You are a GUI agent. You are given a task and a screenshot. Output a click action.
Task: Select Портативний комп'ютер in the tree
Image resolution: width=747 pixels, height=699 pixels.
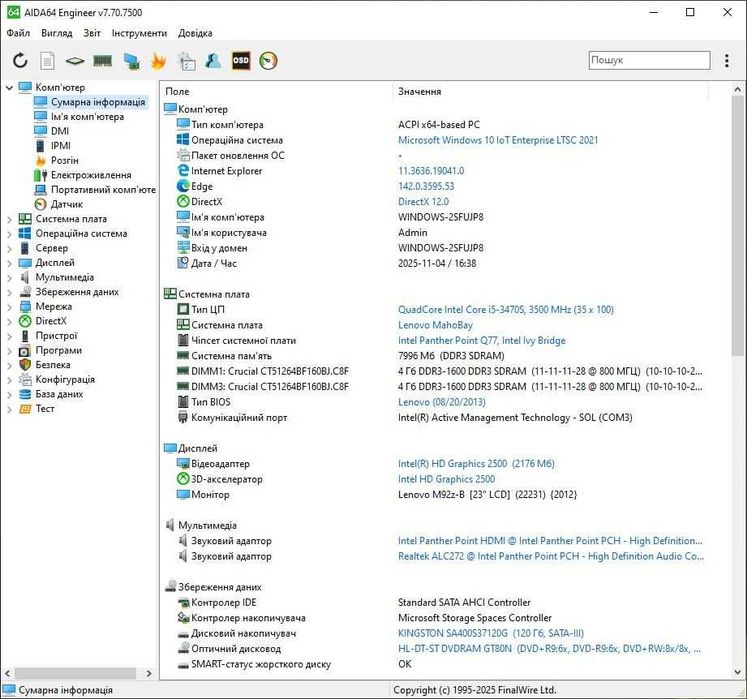[x=103, y=190]
